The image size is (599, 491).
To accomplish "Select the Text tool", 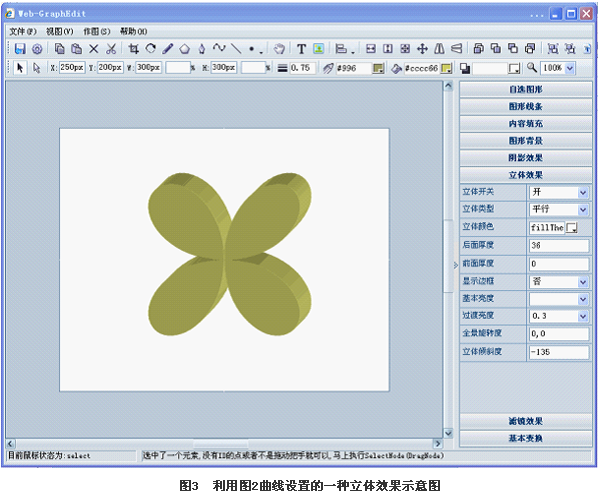I will point(301,49).
